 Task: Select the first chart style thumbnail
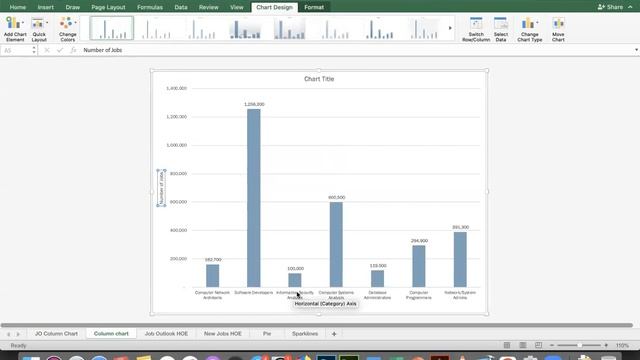point(111,28)
